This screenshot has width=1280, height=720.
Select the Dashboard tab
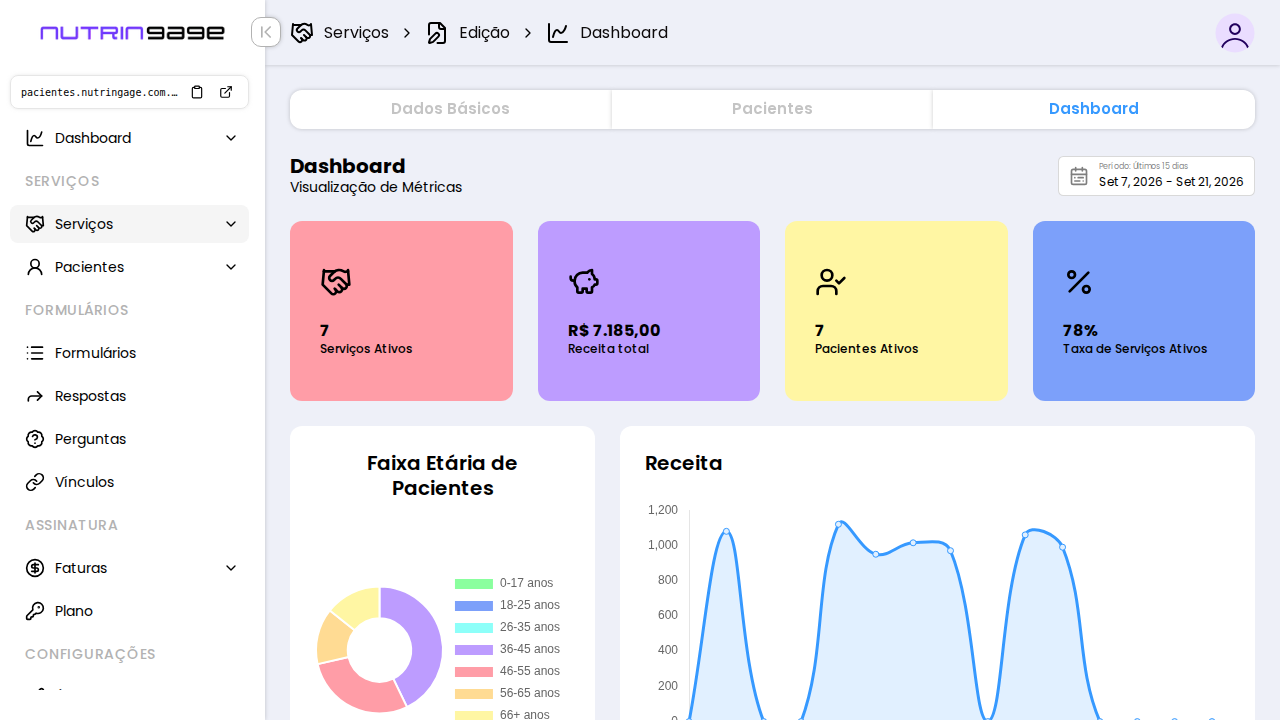[1094, 109]
